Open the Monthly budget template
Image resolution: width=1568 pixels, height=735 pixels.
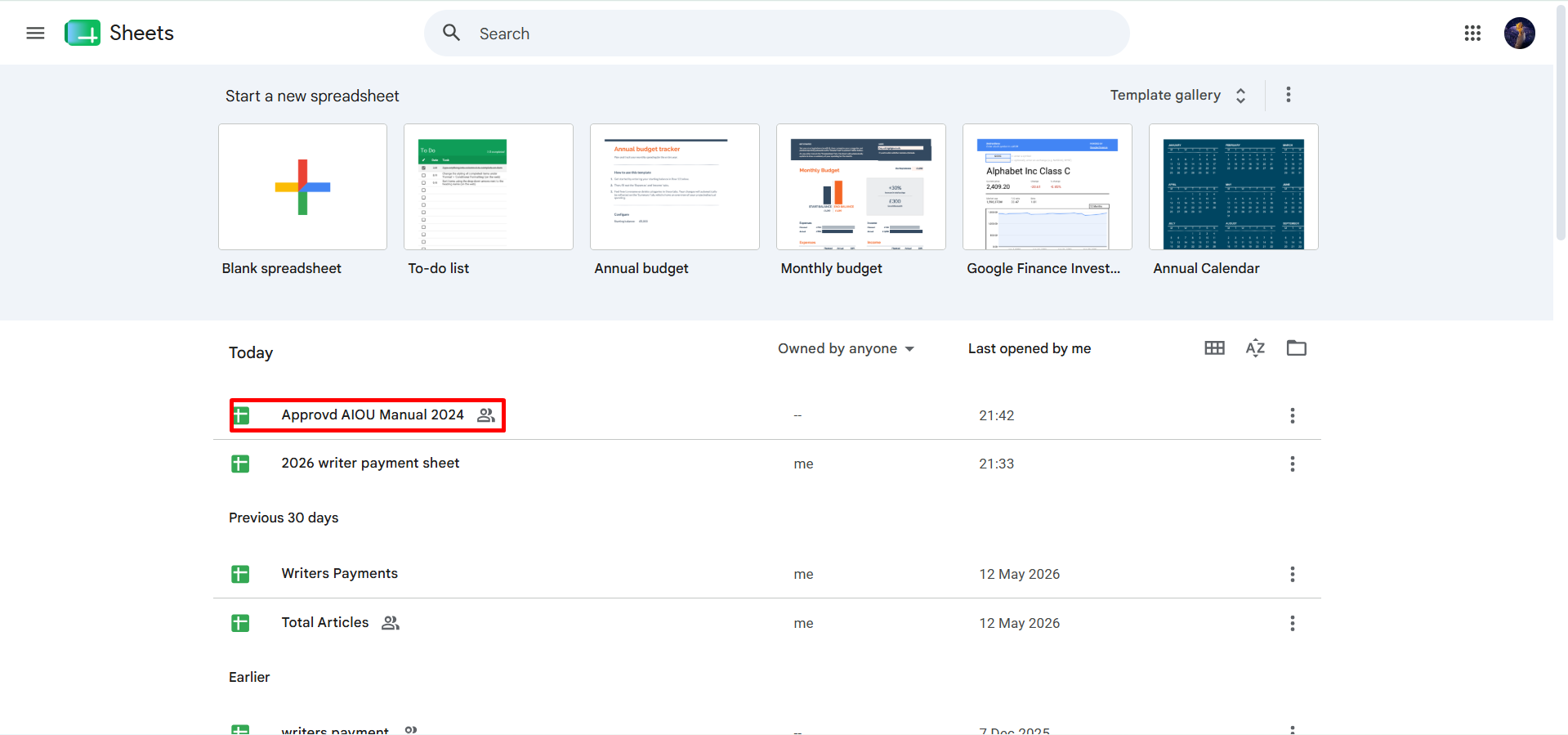tap(861, 186)
